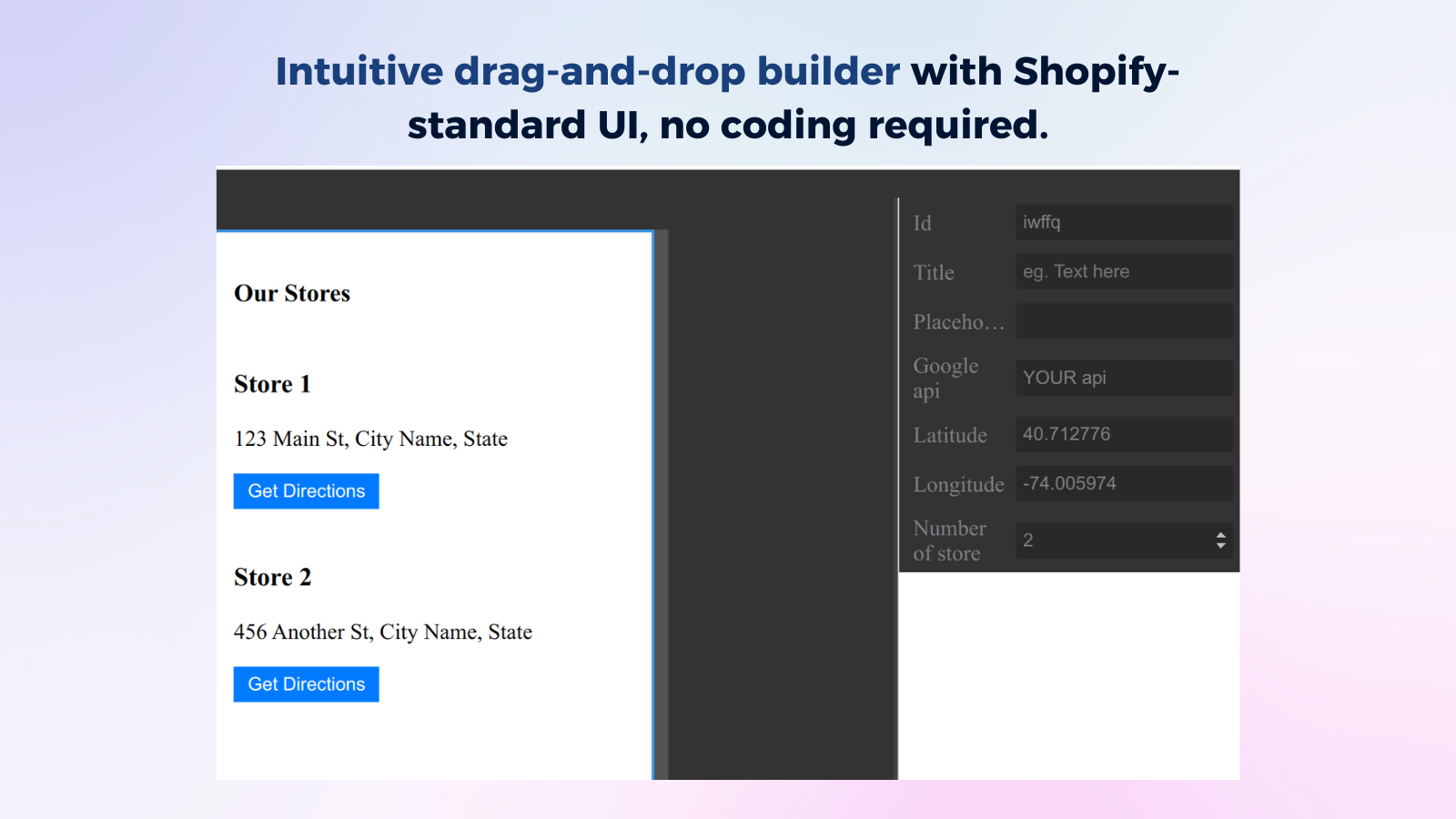Viewport: 1456px width, 819px height.
Task: Click the Store 2 heading
Action: [271, 576]
